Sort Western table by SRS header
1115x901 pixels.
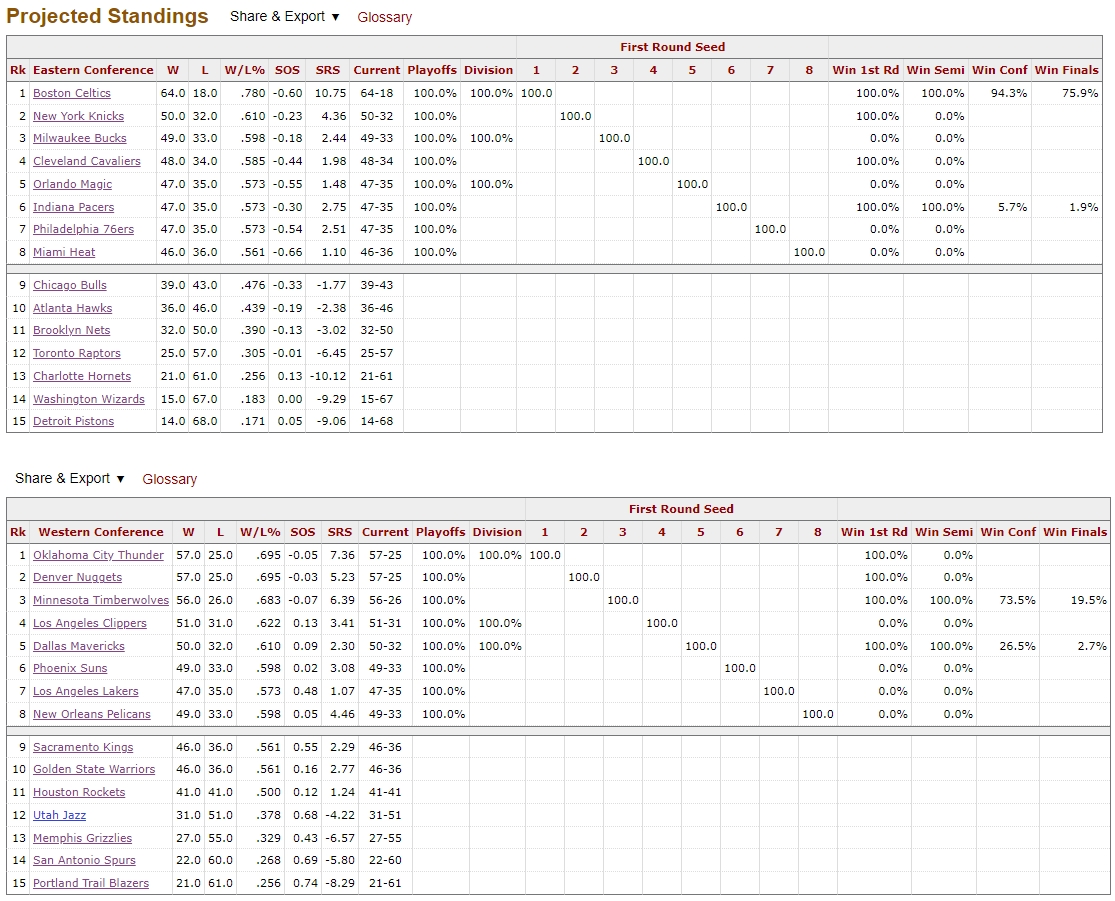[340, 532]
